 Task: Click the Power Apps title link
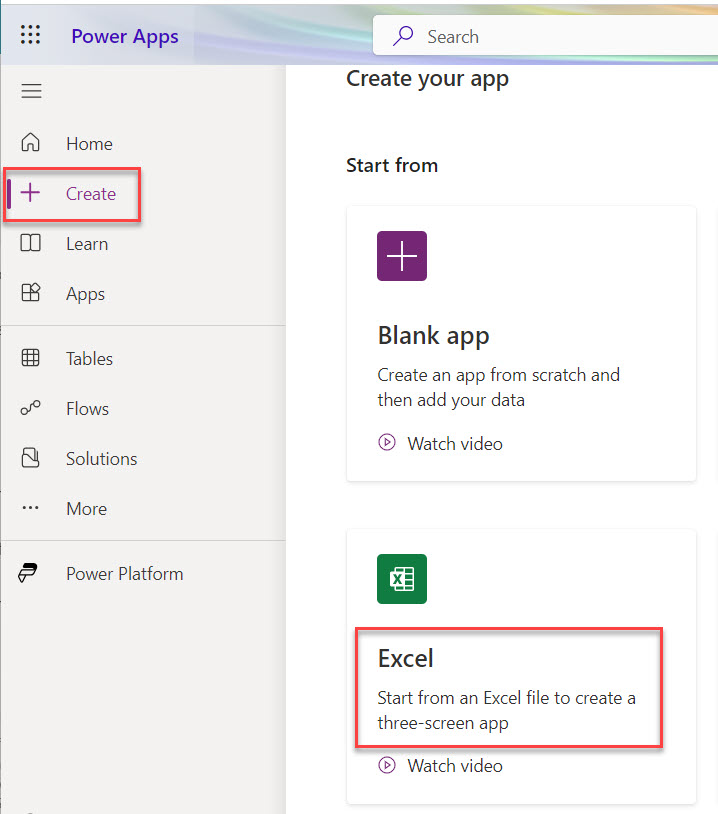(125, 37)
